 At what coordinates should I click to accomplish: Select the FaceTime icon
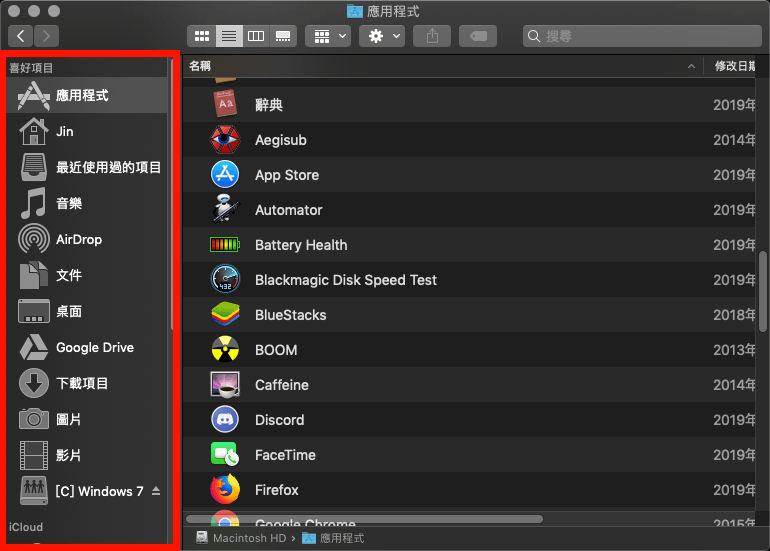pyautogui.click(x=225, y=454)
